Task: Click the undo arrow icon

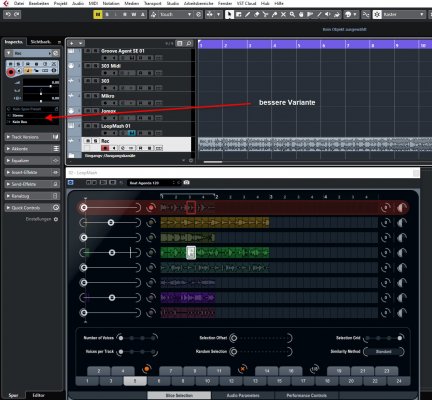Action: tap(8, 14)
